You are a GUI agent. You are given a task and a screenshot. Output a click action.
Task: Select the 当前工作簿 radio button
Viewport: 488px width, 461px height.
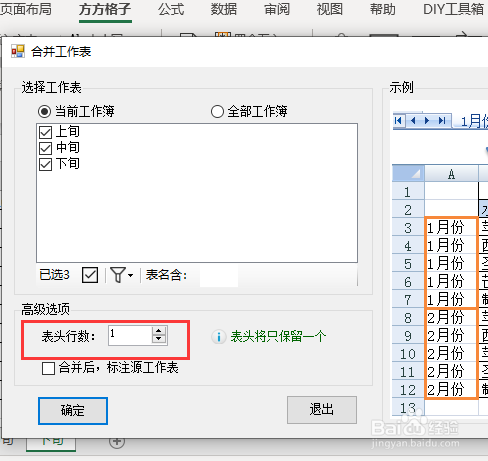coord(44,111)
